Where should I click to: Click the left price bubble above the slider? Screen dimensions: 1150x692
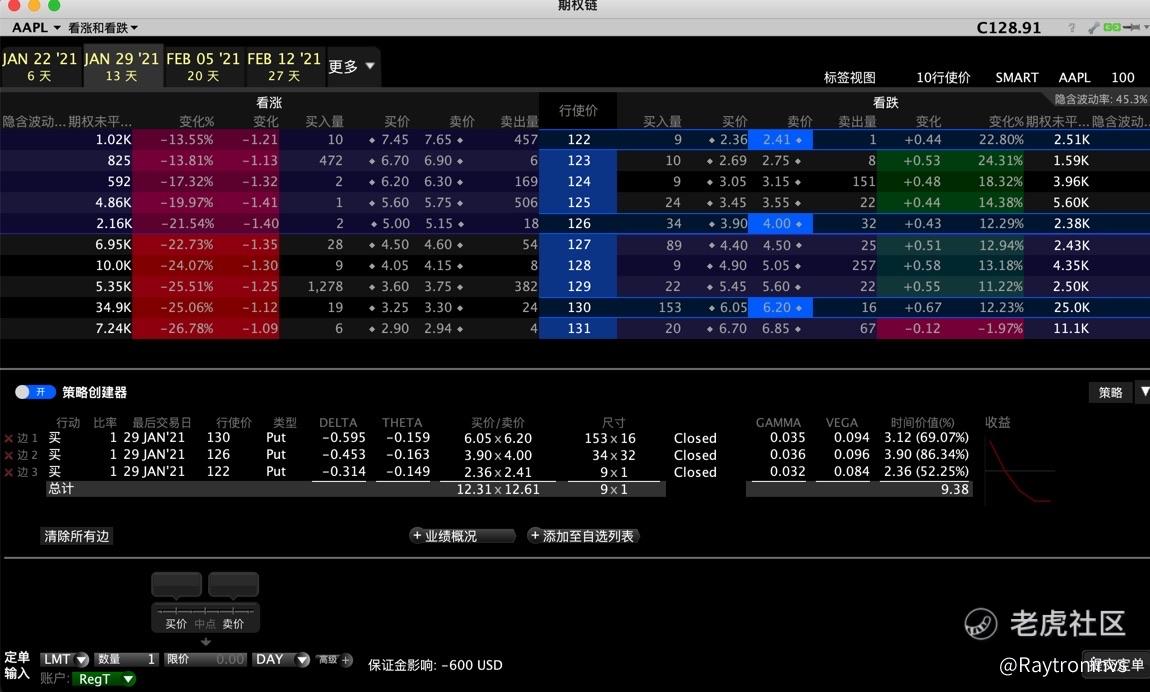point(176,585)
